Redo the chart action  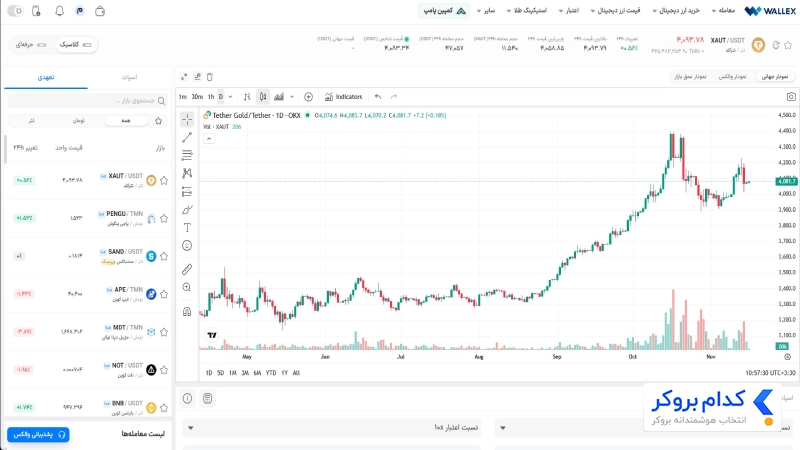tap(394, 97)
